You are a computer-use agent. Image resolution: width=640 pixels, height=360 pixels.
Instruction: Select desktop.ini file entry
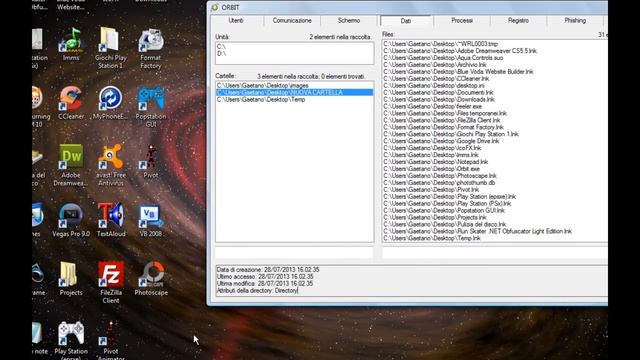[x=434, y=85]
